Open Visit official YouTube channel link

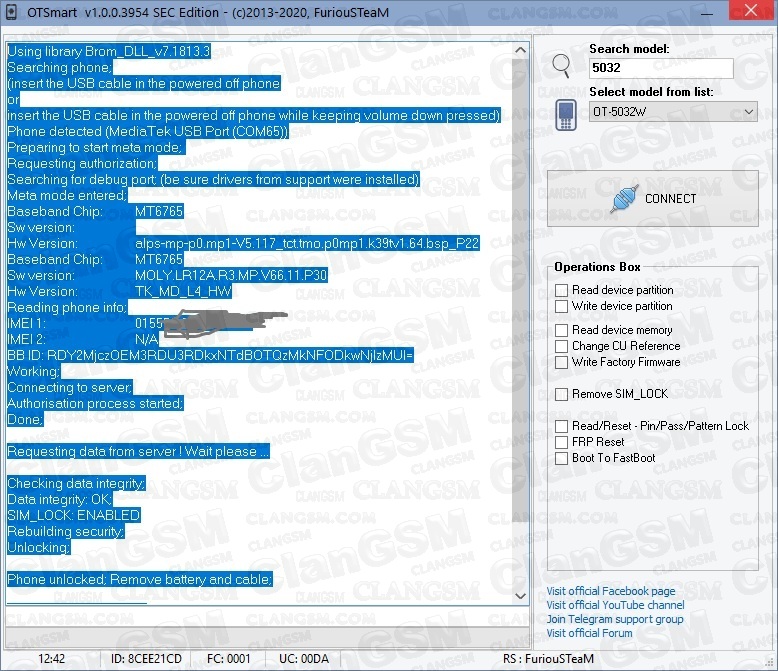615,605
